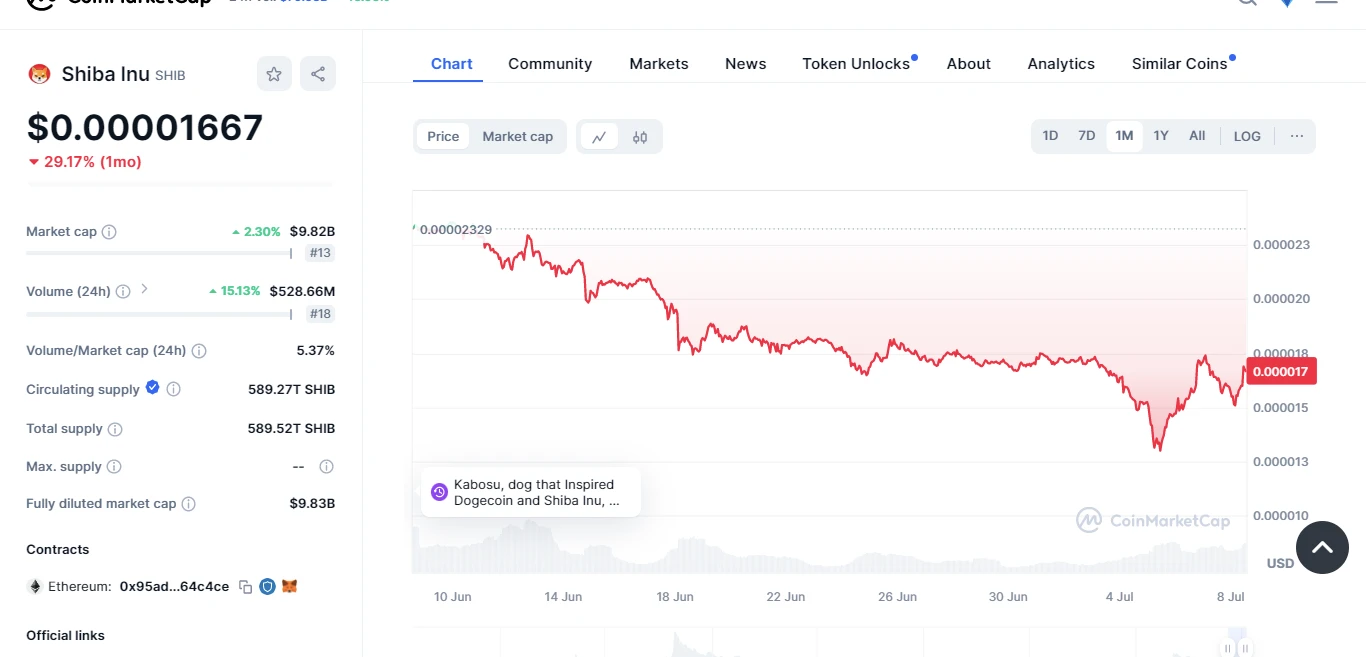
Task: Open the Community tab
Action: tap(550, 64)
